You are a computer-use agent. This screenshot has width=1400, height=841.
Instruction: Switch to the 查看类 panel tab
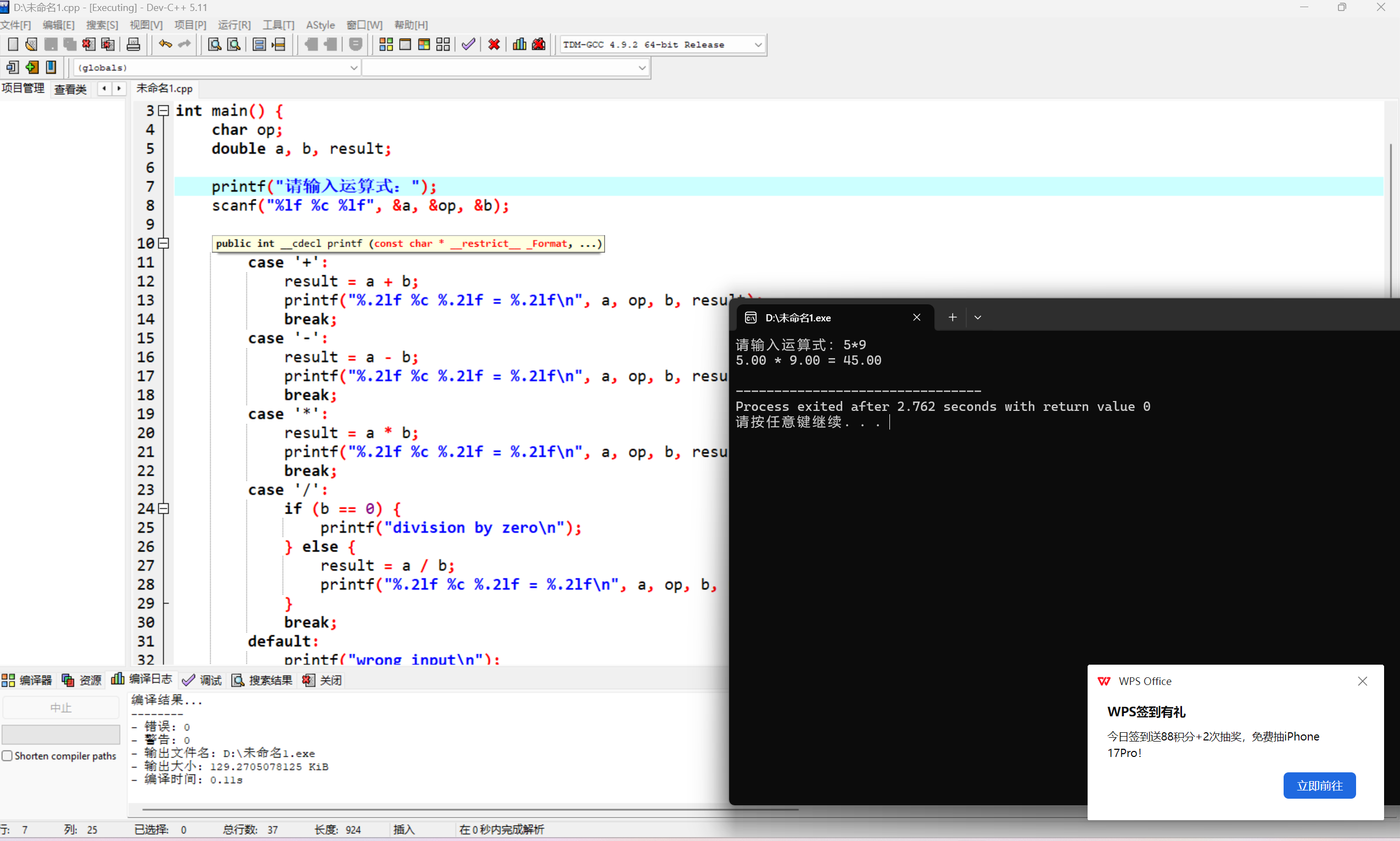coord(70,89)
